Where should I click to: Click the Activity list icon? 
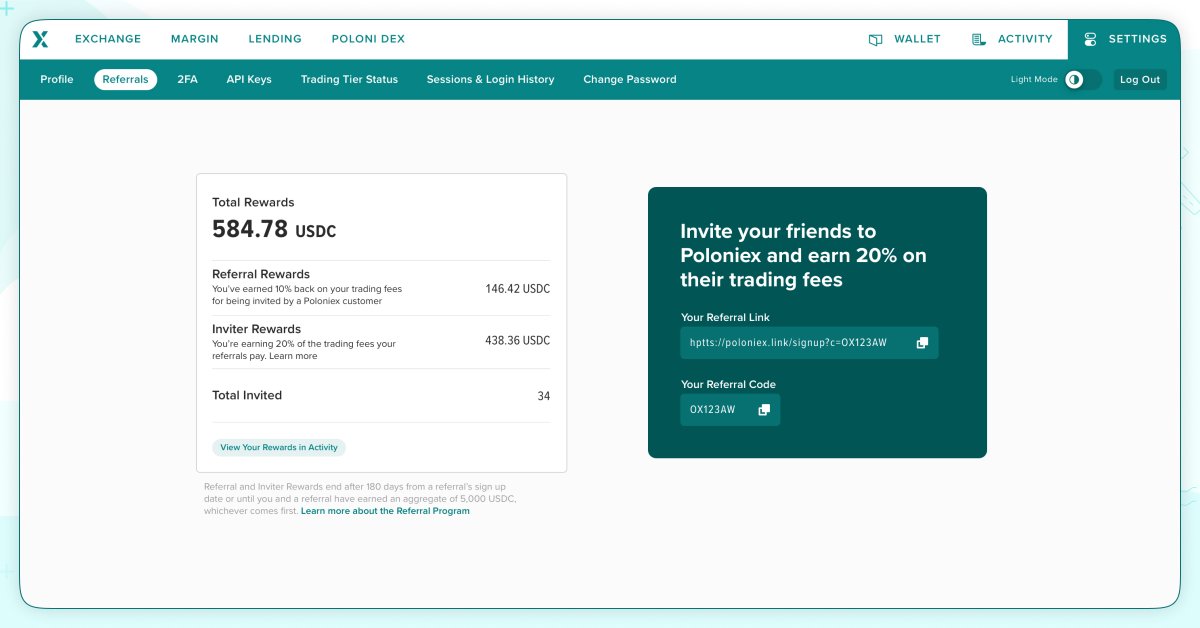tap(979, 40)
